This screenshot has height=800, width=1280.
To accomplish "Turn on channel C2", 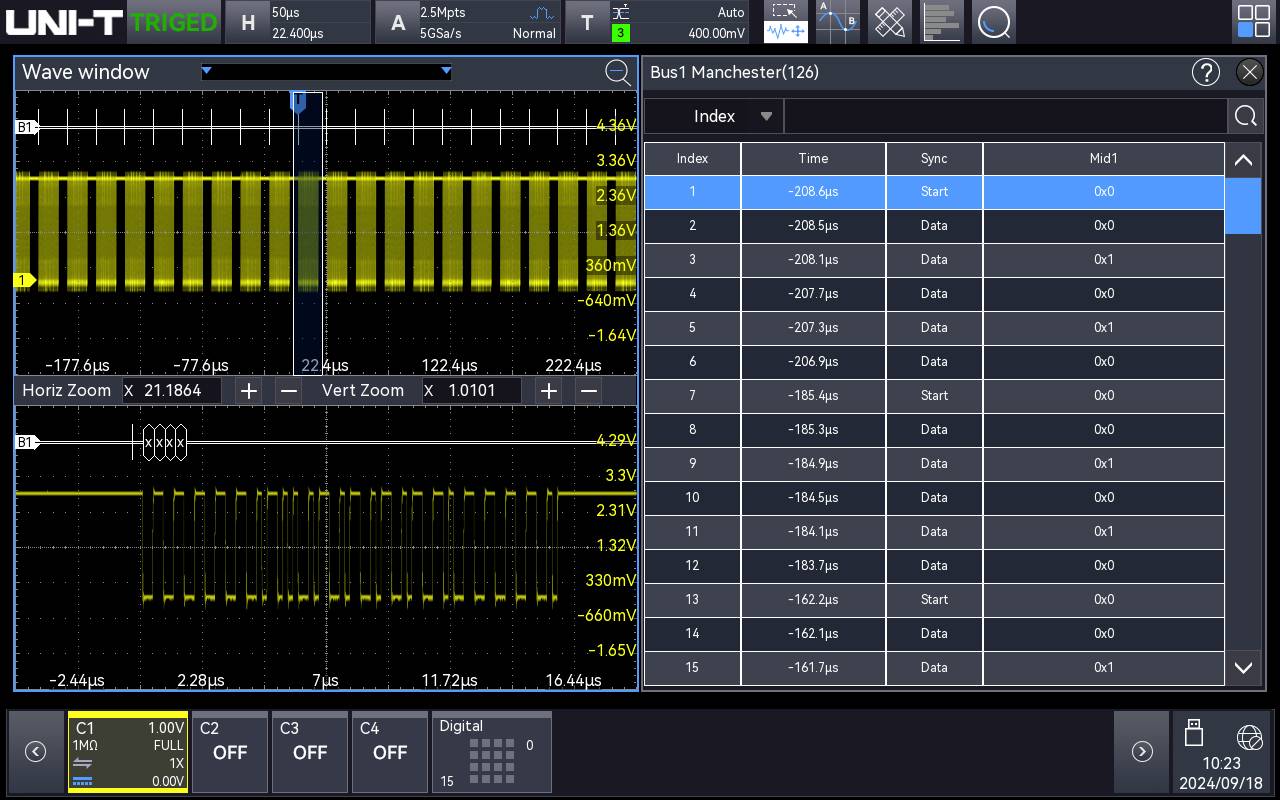I will click(x=229, y=752).
